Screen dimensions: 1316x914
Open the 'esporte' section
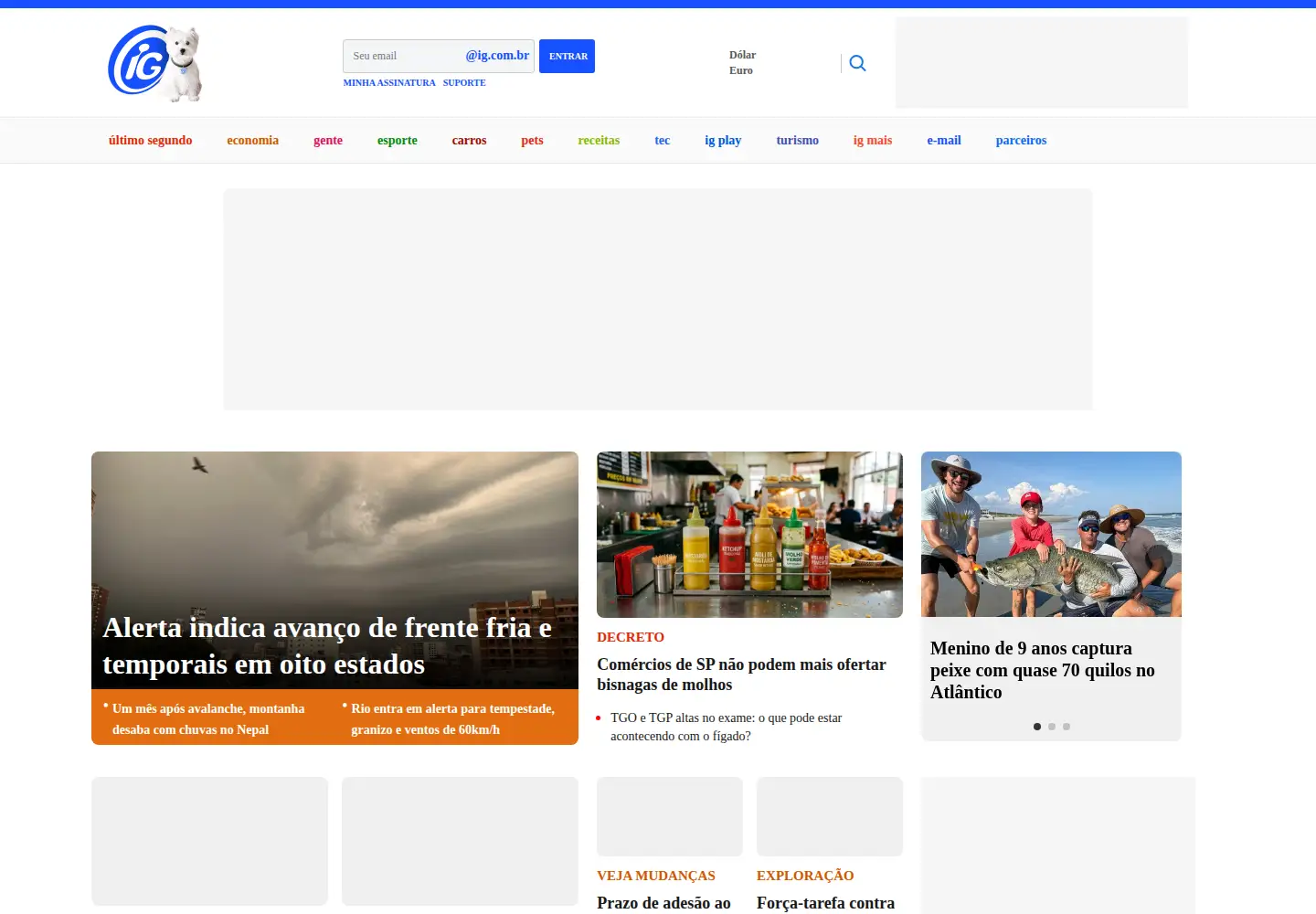click(398, 140)
